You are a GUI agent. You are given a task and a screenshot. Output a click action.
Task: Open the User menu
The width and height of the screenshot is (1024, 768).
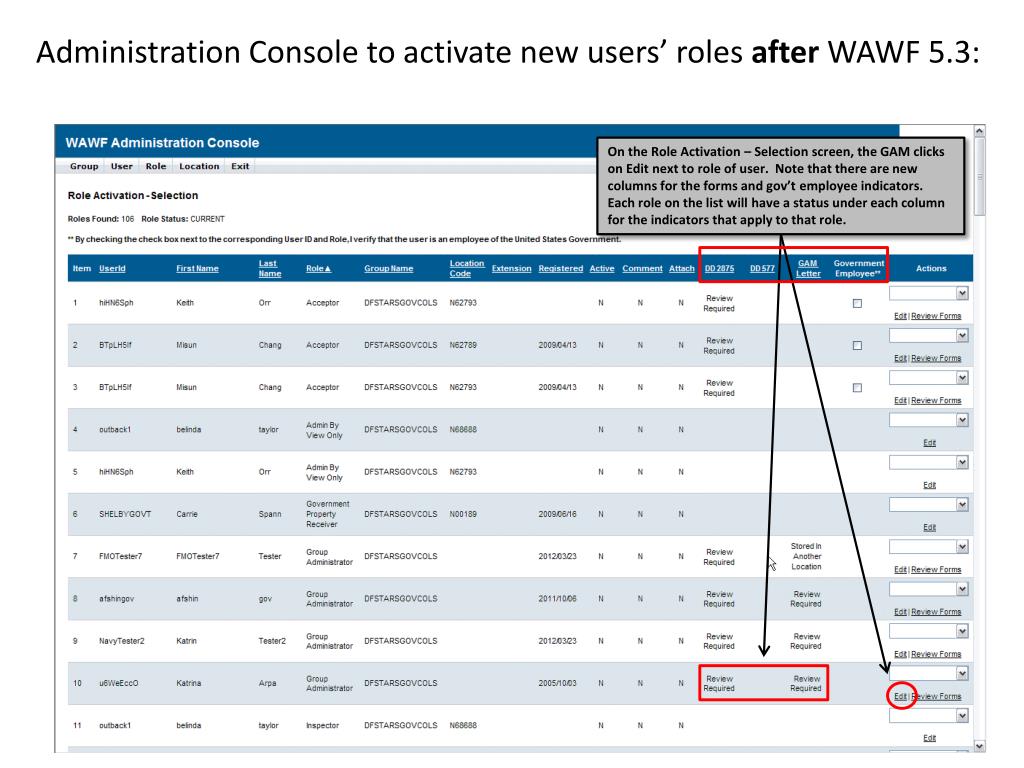coord(121,167)
